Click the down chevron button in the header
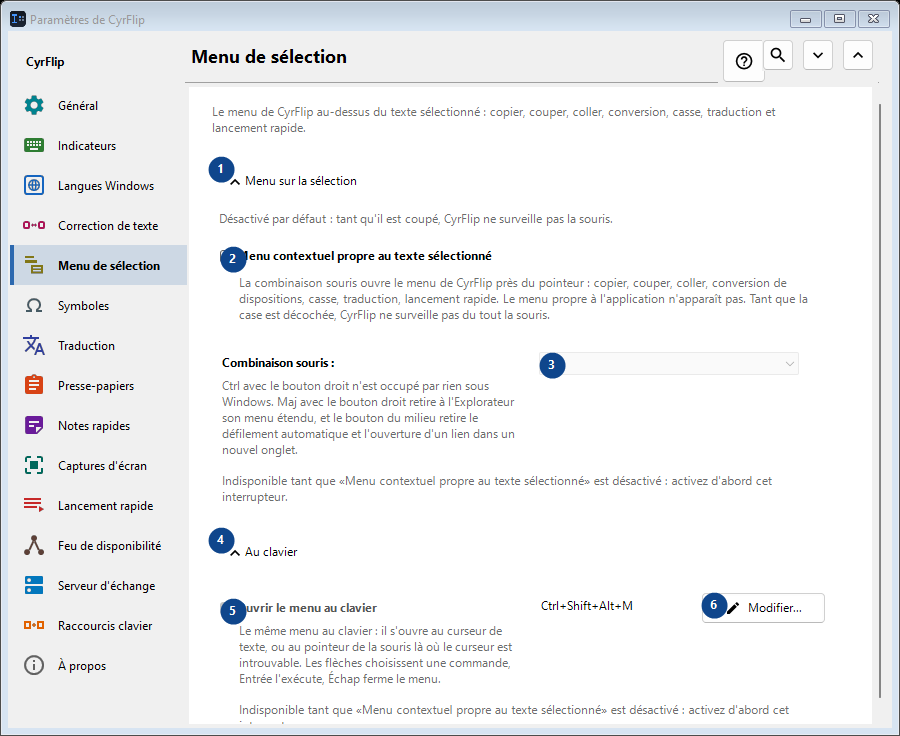The width and height of the screenshot is (900, 736). pyautogui.click(x=818, y=55)
